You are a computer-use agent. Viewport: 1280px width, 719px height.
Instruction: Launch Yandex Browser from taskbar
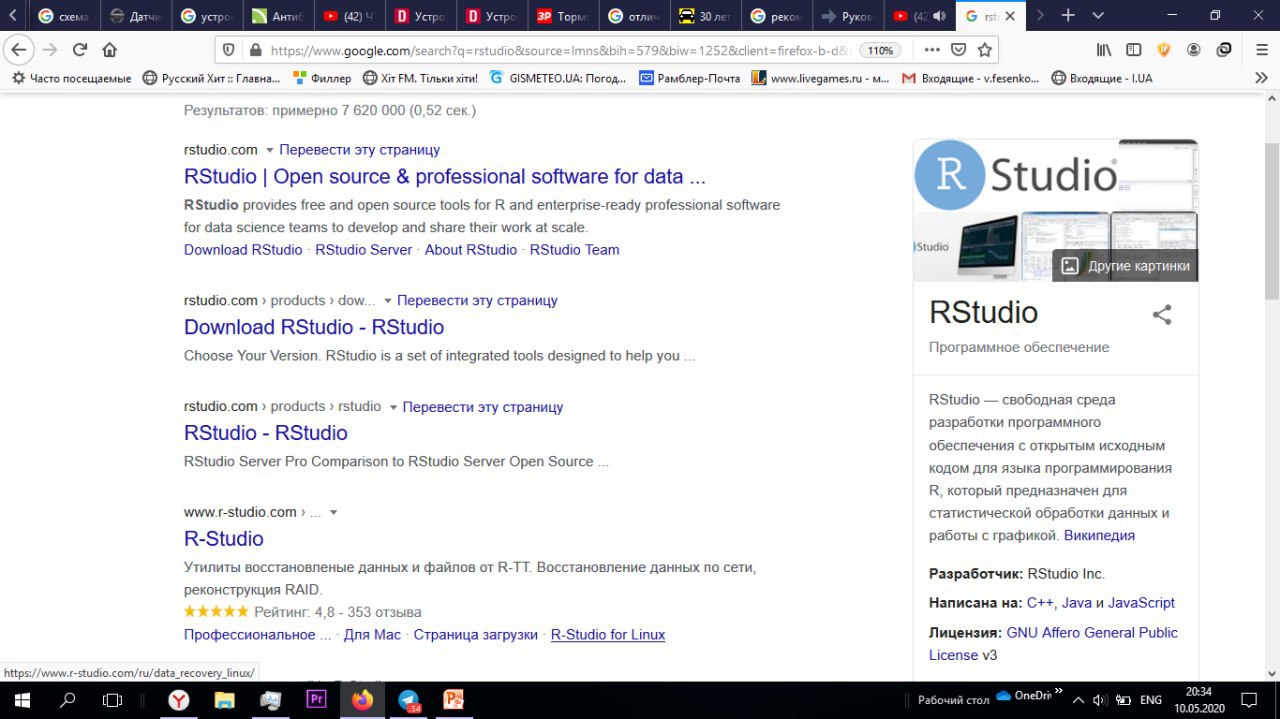pyautogui.click(x=178, y=700)
